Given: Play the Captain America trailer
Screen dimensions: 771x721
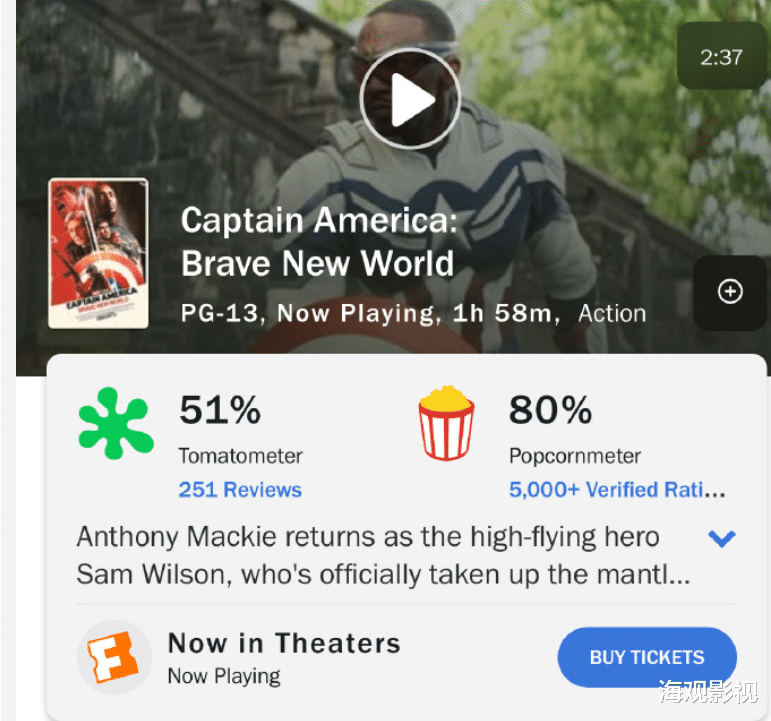Looking at the screenshot, I should click(x=410, y=100).
